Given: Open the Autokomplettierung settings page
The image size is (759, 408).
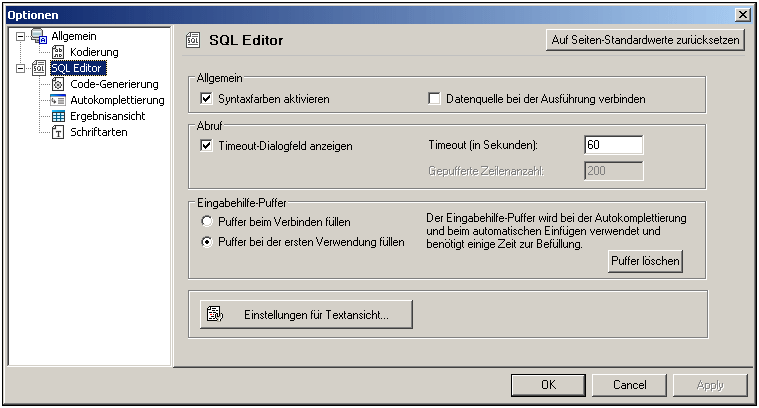Looking at the screenshot, I should [117, 100].
